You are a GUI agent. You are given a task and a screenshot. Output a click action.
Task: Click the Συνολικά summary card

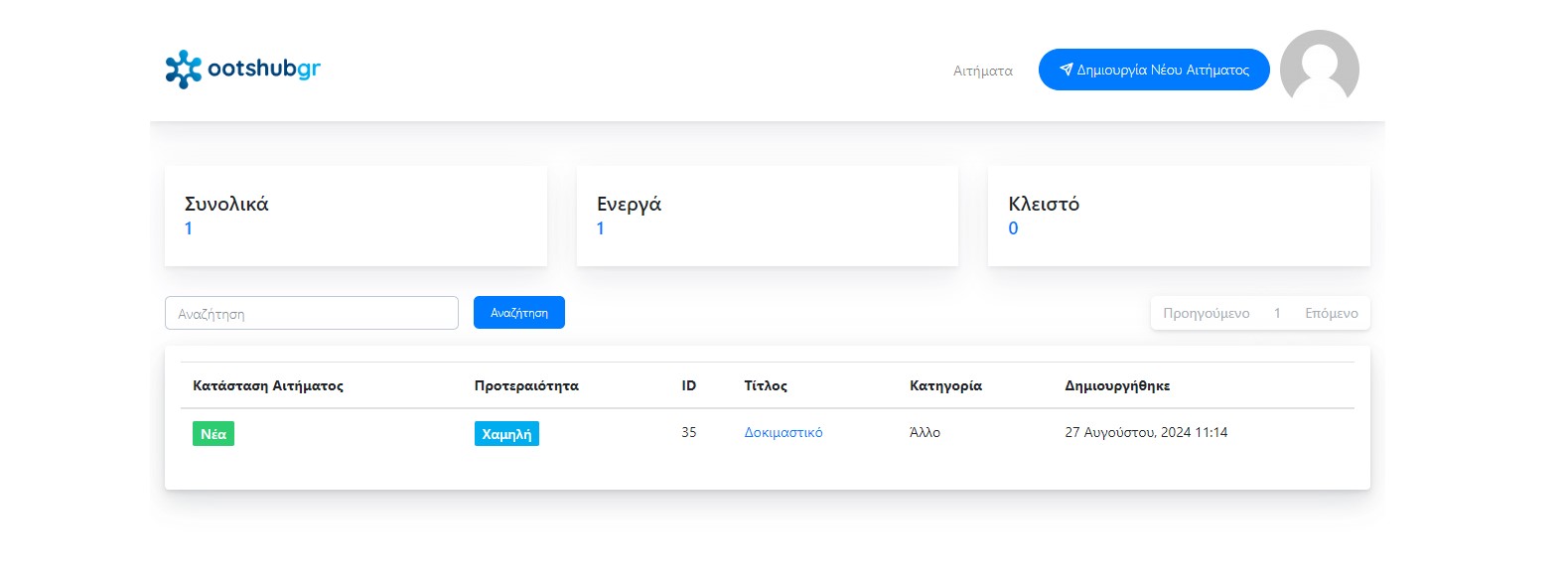356,216
